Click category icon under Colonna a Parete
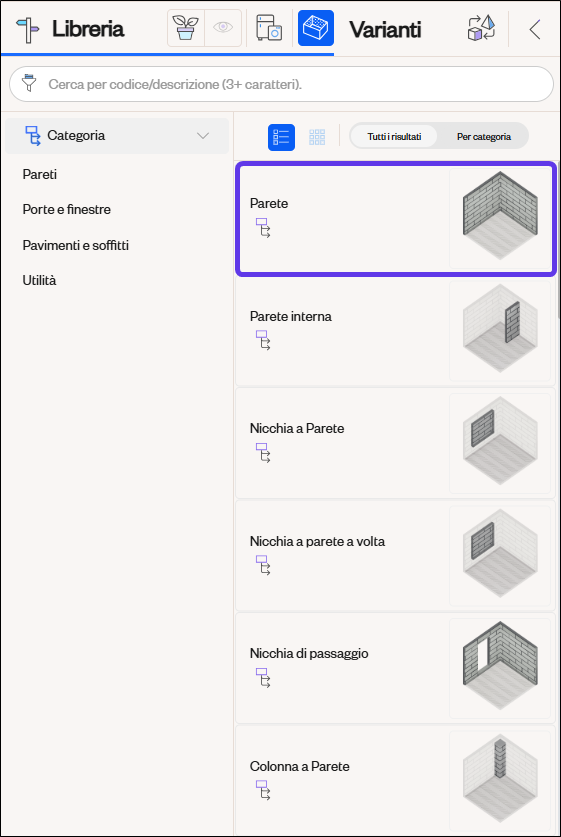This screenshot has width=561, height=837. [263, 790]
